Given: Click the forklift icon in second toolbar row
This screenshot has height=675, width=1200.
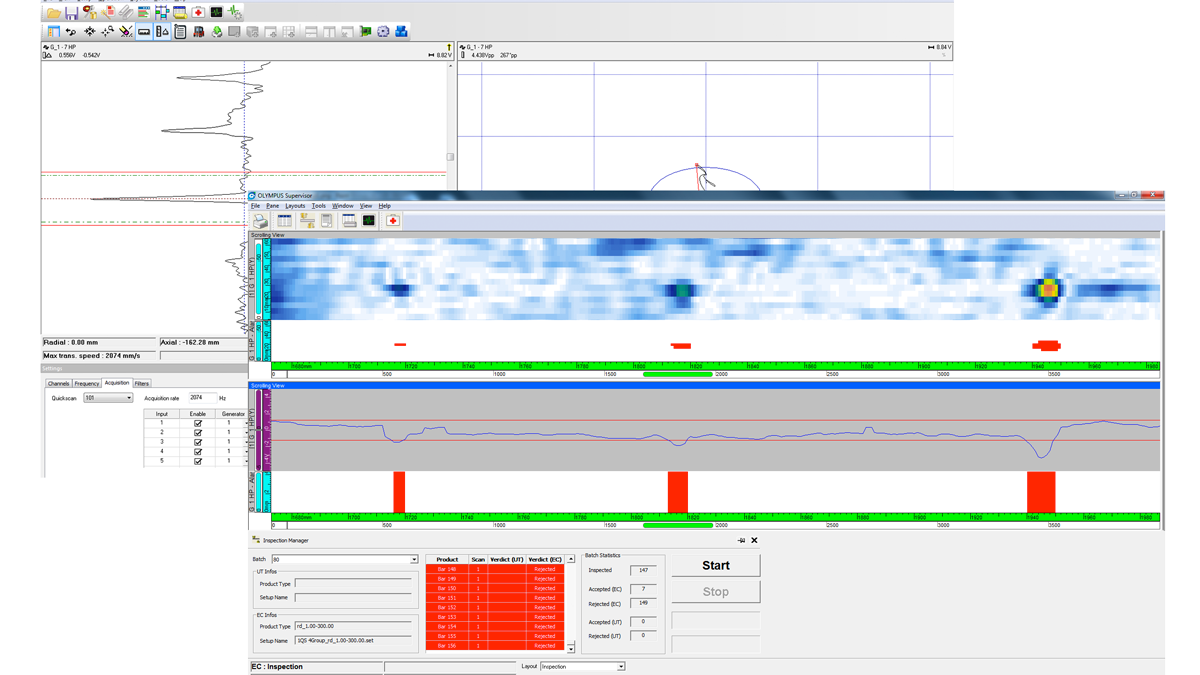Looking at the screenshot, I should point(199,32).
